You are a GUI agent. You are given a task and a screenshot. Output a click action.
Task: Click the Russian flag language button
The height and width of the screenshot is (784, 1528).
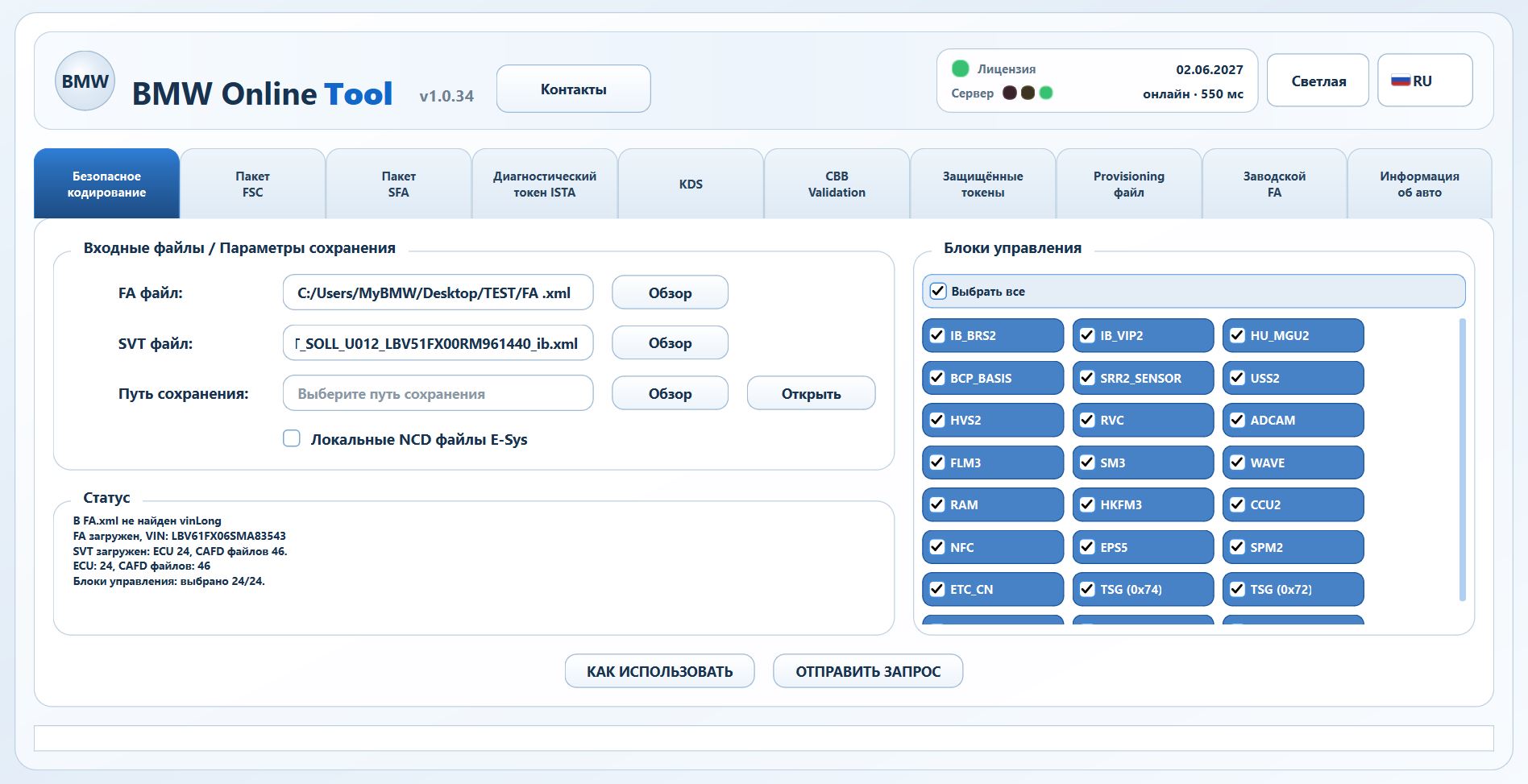(x=1425, y=81)
